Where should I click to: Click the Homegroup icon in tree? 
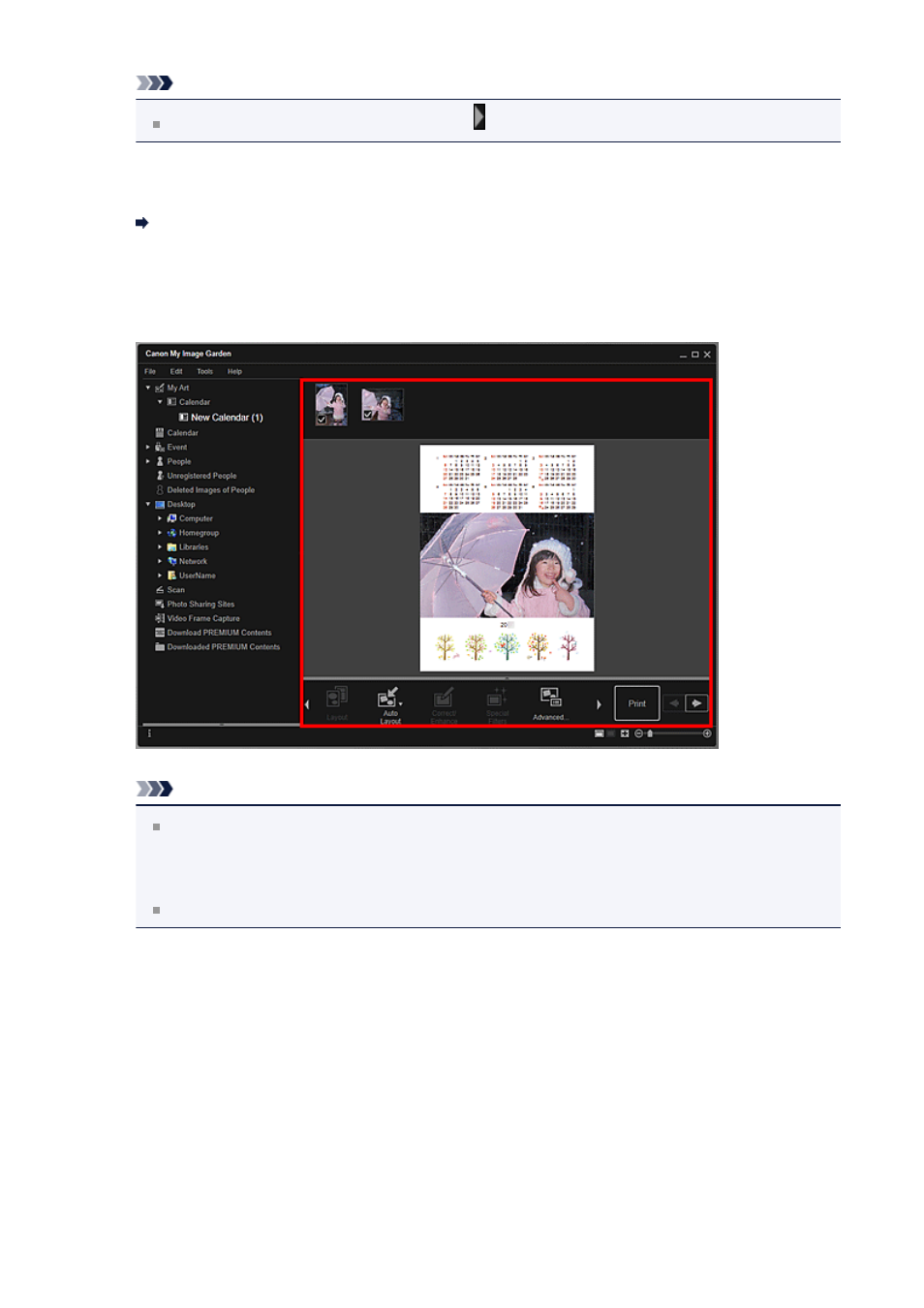[171, 533]
